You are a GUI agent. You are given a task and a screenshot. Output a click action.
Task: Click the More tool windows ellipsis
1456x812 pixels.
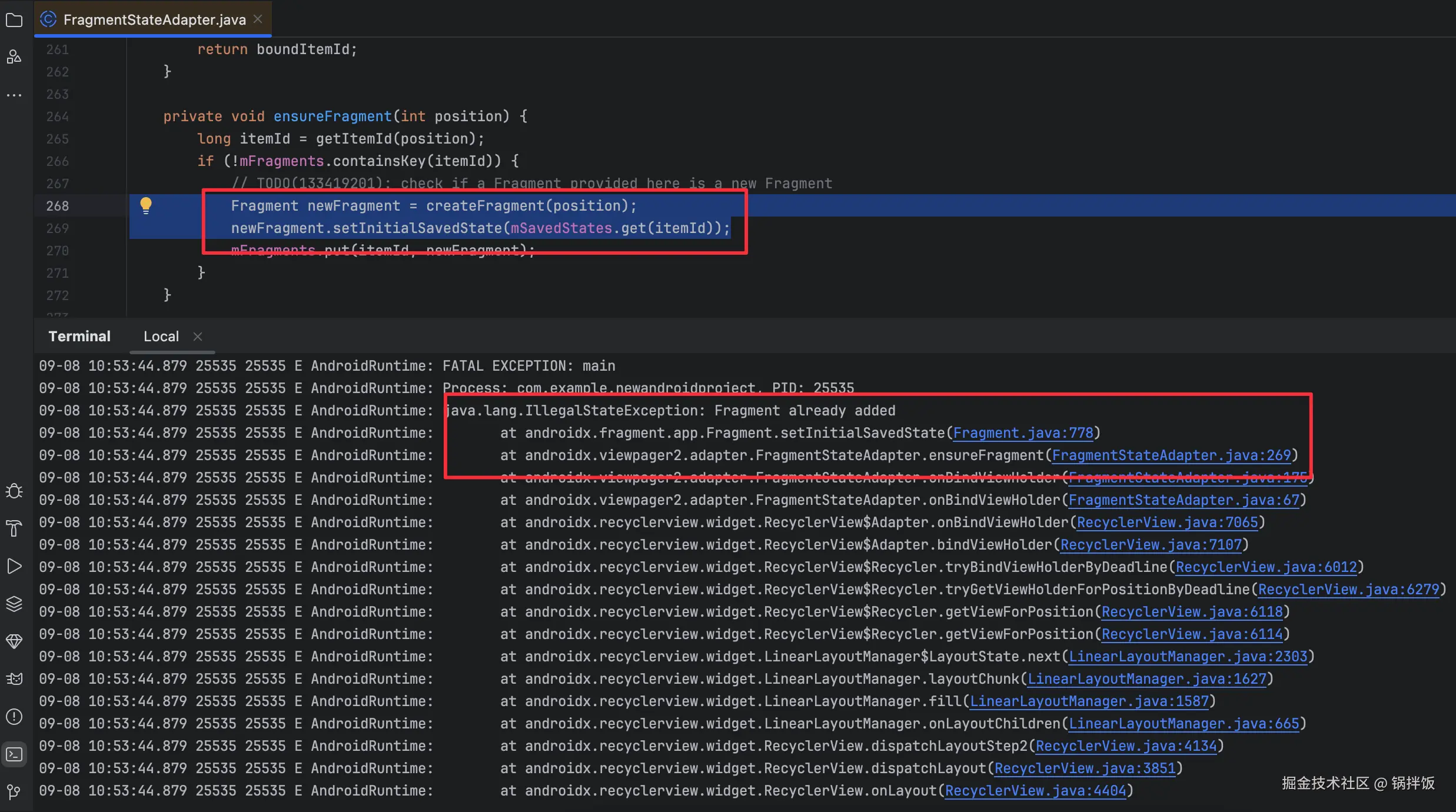[14, 95]
